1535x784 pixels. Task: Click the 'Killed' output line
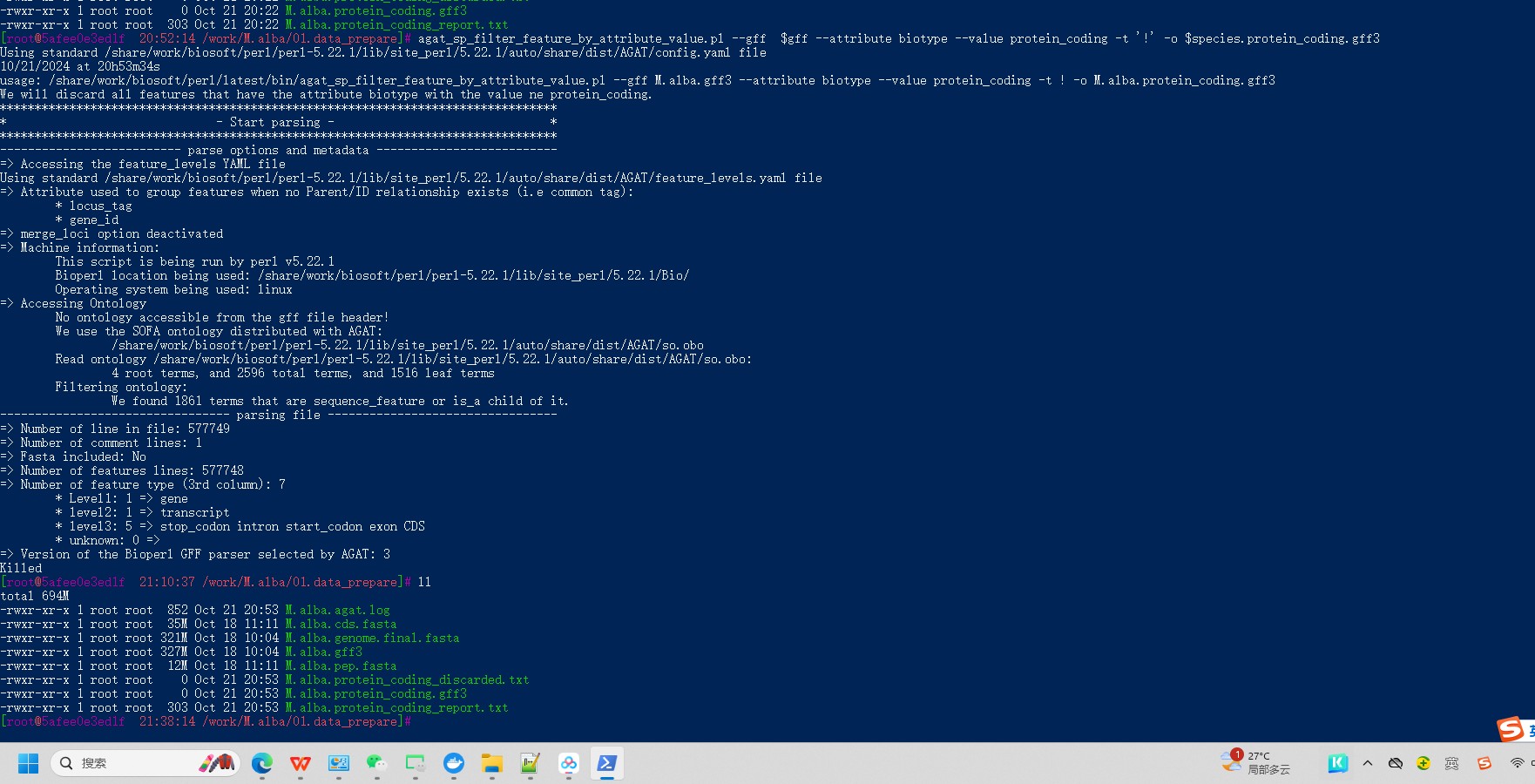click(21, 569)
